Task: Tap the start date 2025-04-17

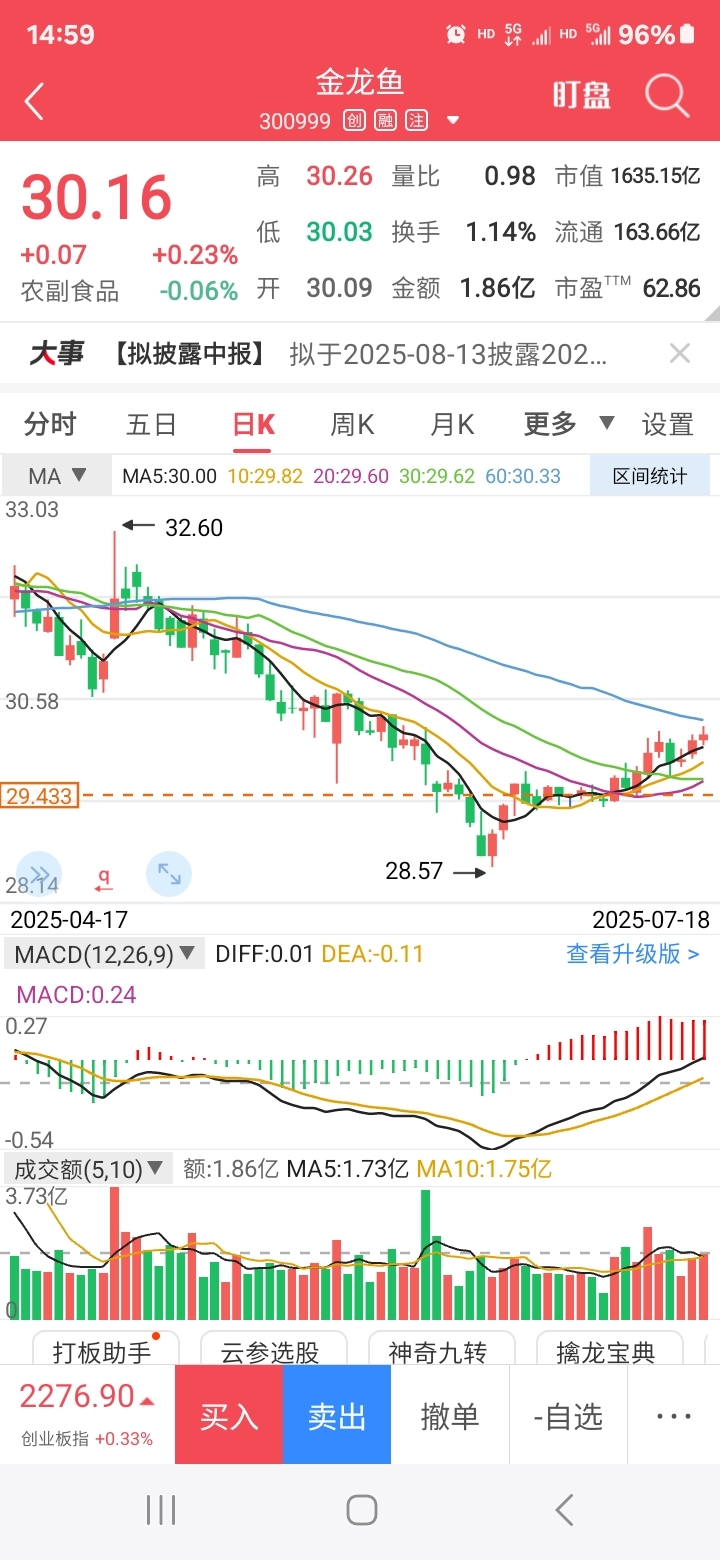Action: click(x=68, y=919)
